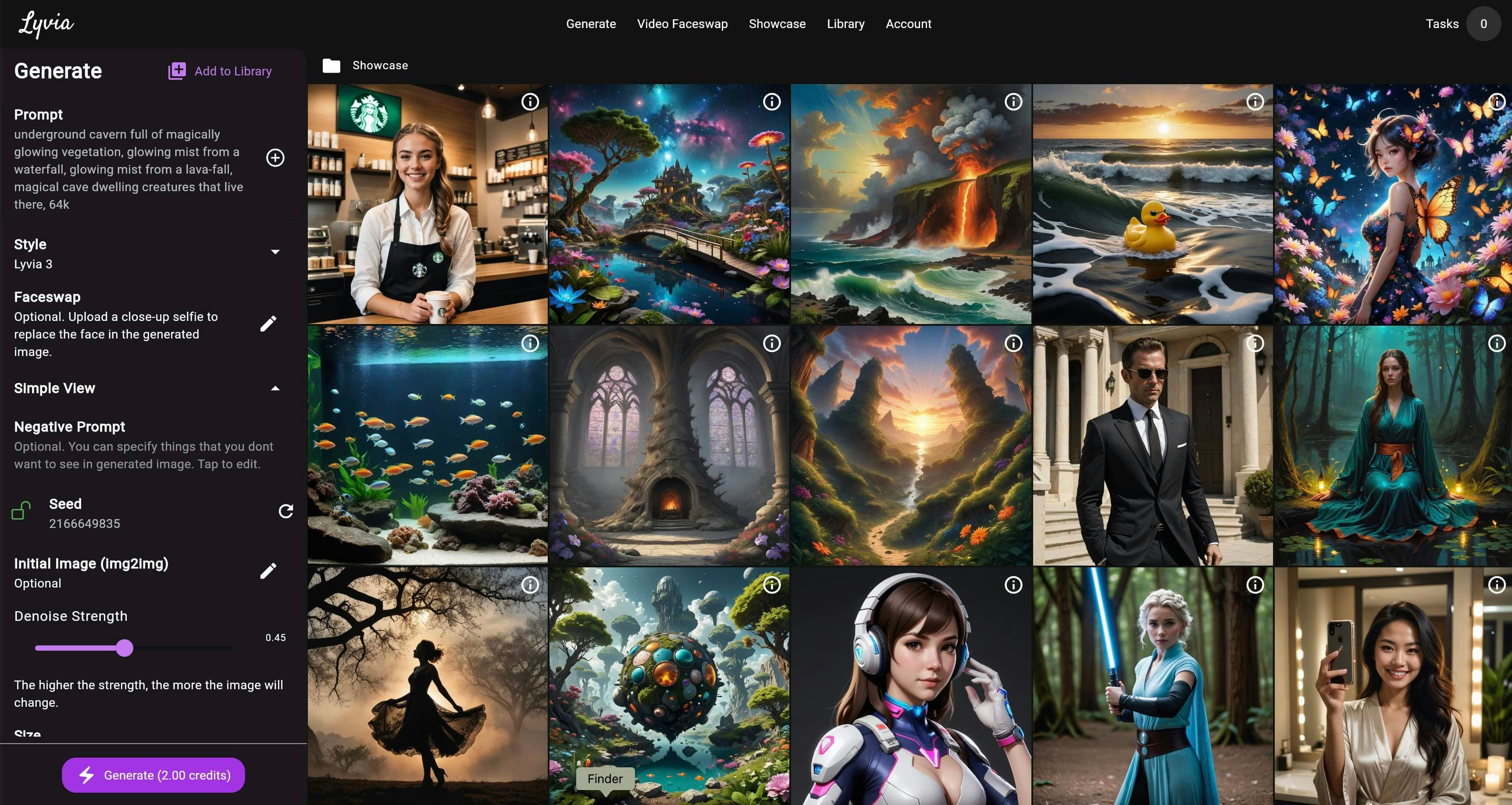Open the Account menu item
Viewport: 1512px width, 805px height.
[908, 24]
